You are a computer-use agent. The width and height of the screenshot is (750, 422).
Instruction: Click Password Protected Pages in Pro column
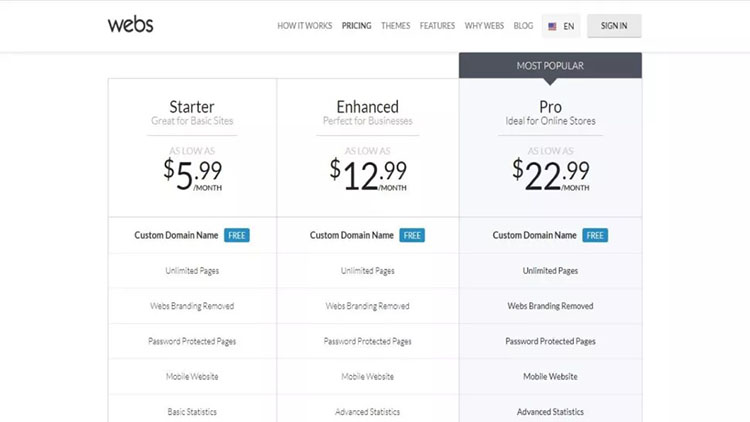click(x=550, y=341)
